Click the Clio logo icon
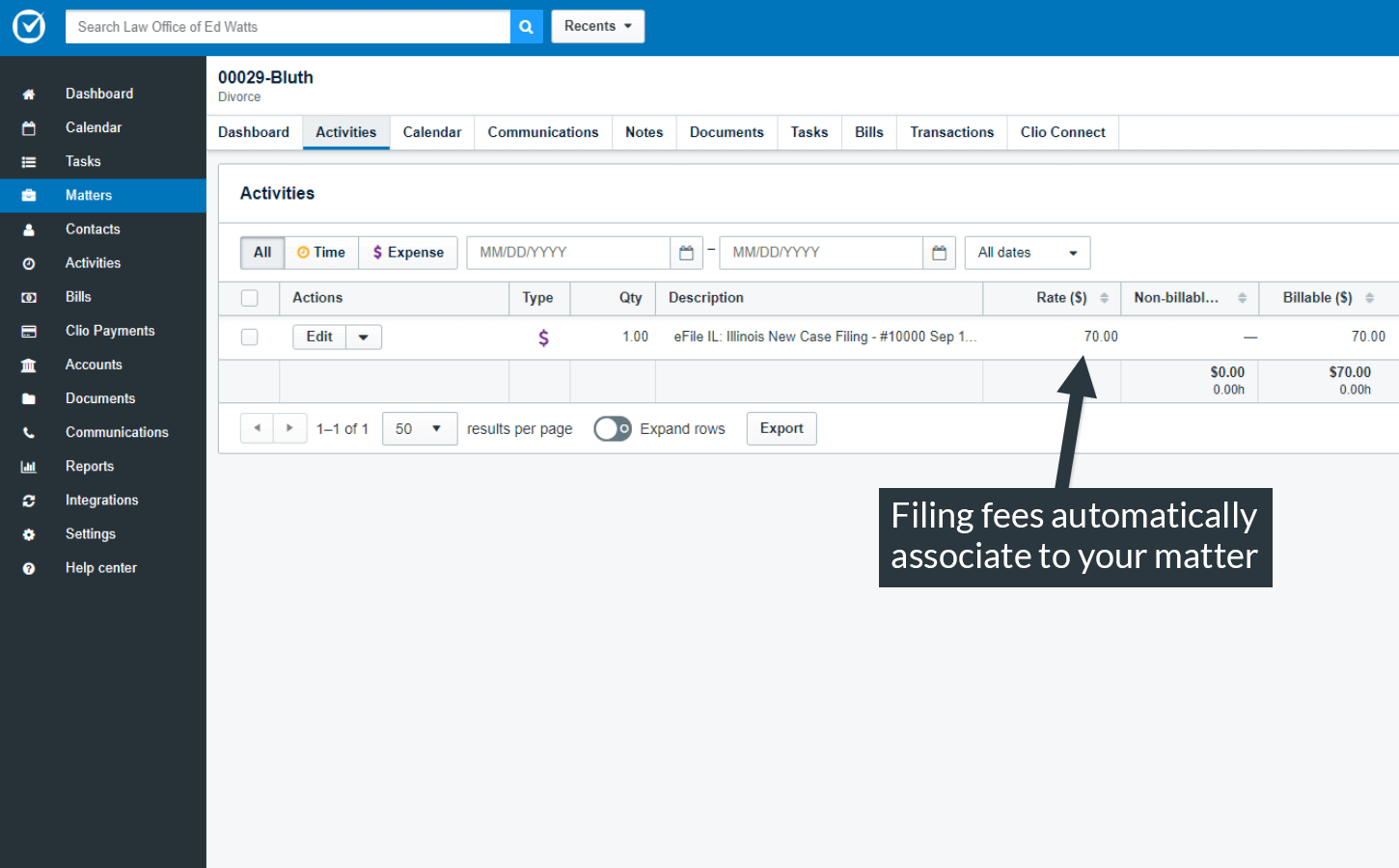The width and height of the screenshot is (1399, 868). click(29, 27)
